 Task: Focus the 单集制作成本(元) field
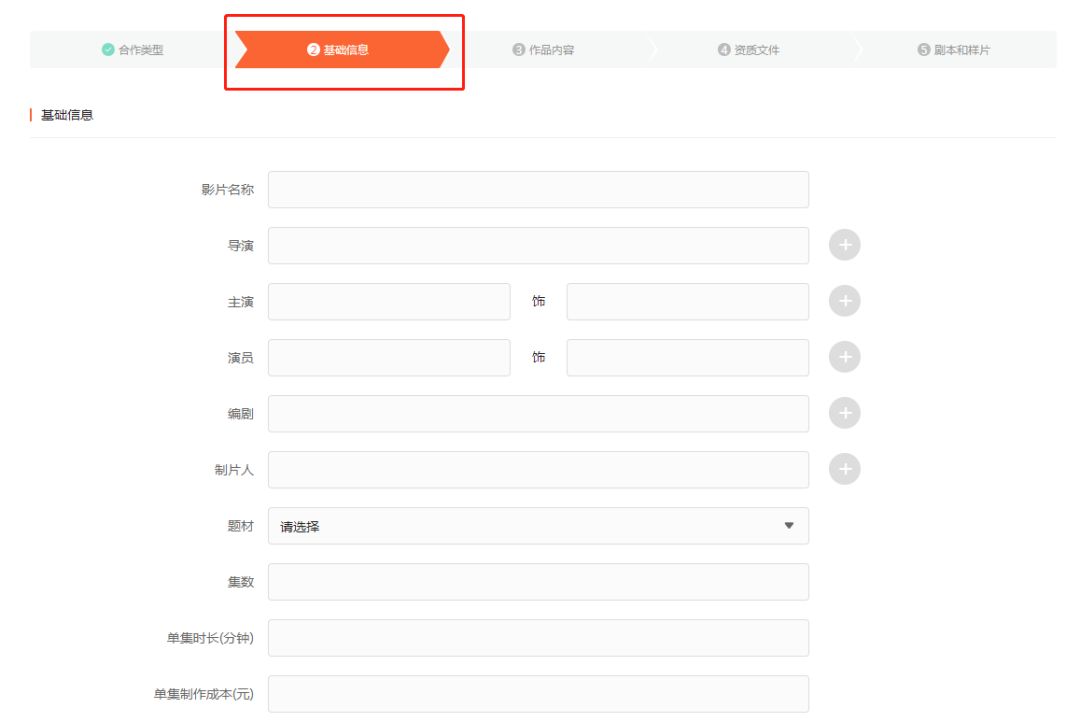[537, 694]
